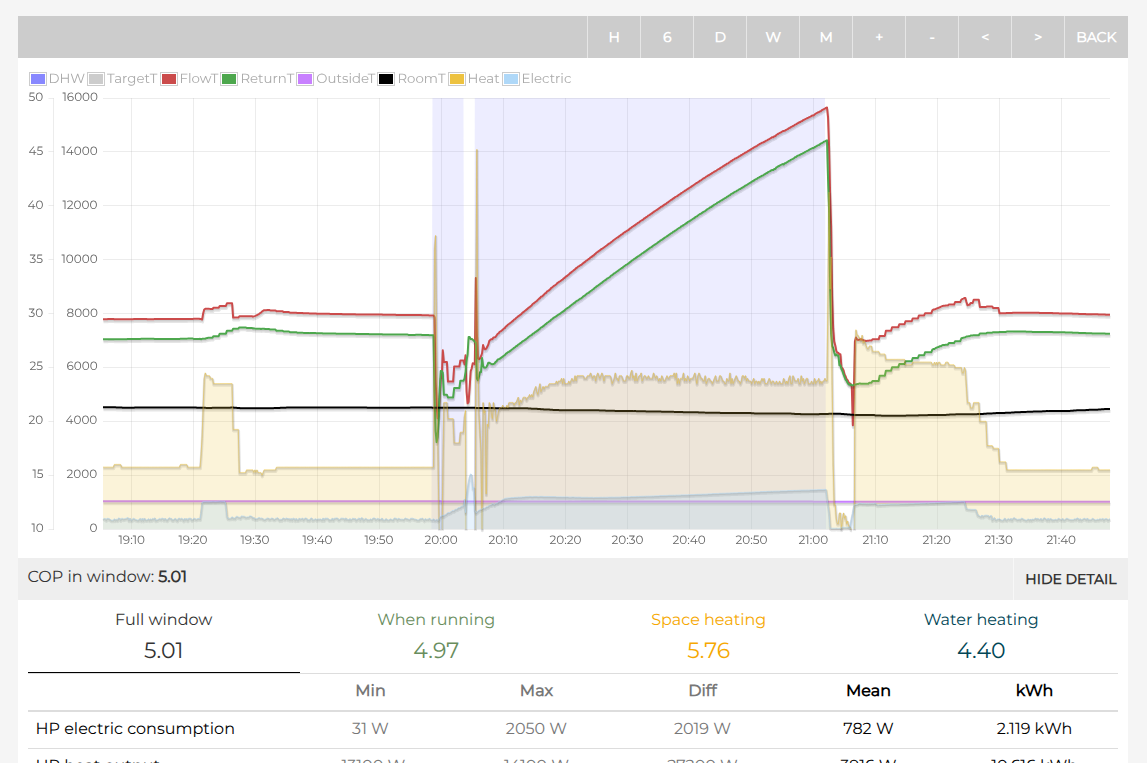Image resolution: width=1147 pixels, height=763 pixels.
Task: Select the 6 hour range button
Action: (x=667, y=37)
